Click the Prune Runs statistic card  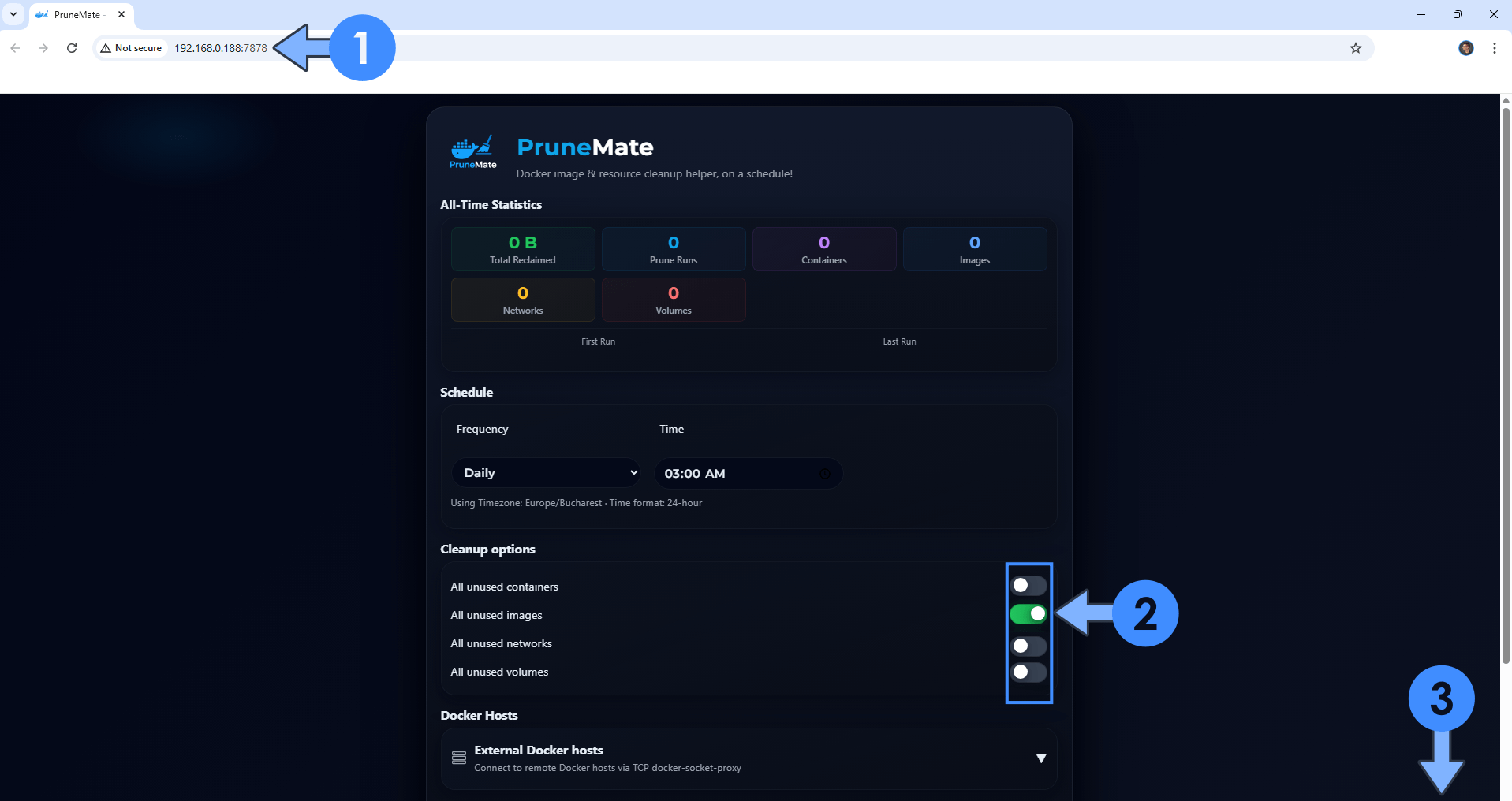(x=674, y=248)
